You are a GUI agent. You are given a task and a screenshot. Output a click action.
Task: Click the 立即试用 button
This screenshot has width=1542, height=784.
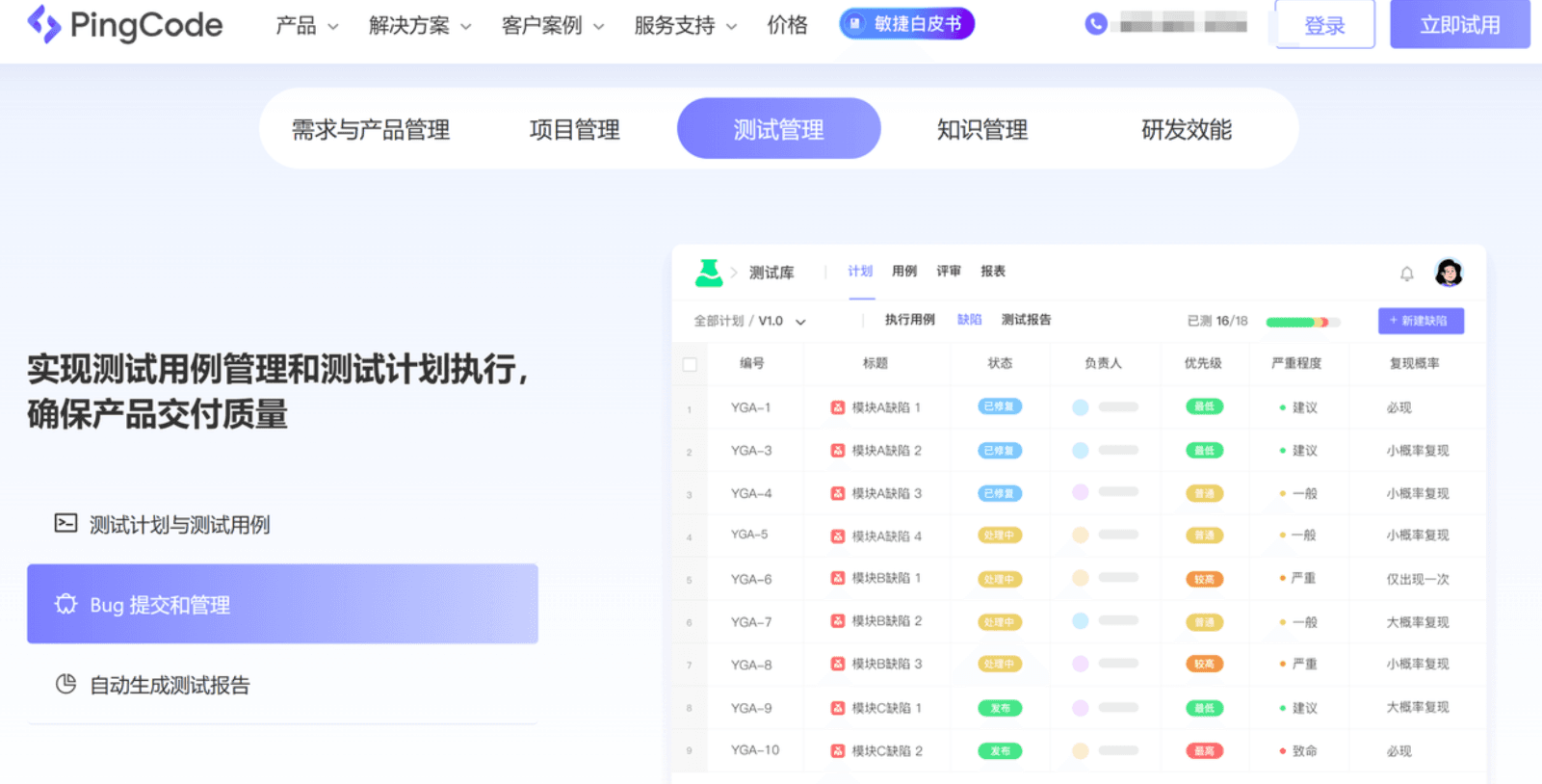1460,24
